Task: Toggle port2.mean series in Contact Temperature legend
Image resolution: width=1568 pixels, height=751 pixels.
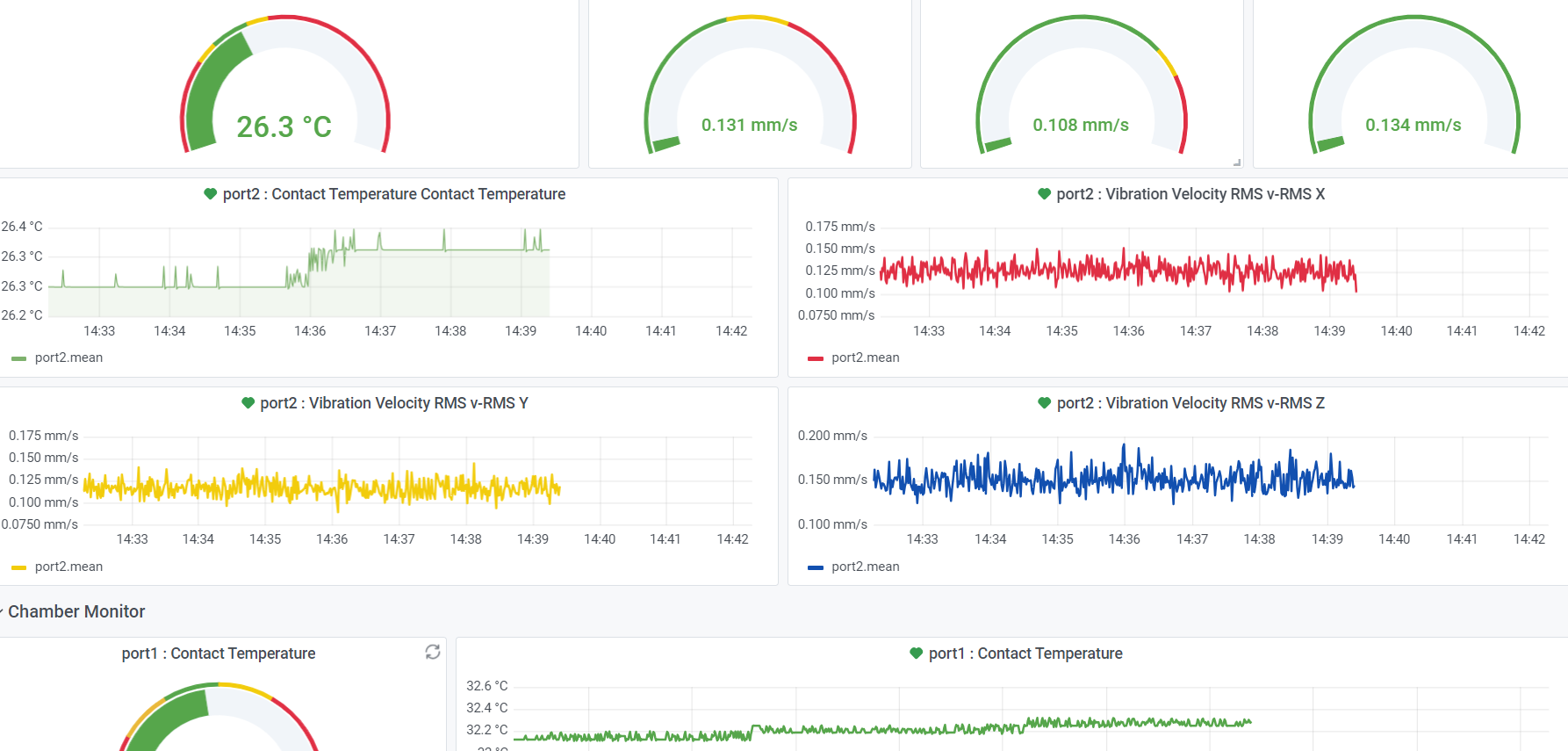Action: (x=68, y=357)
